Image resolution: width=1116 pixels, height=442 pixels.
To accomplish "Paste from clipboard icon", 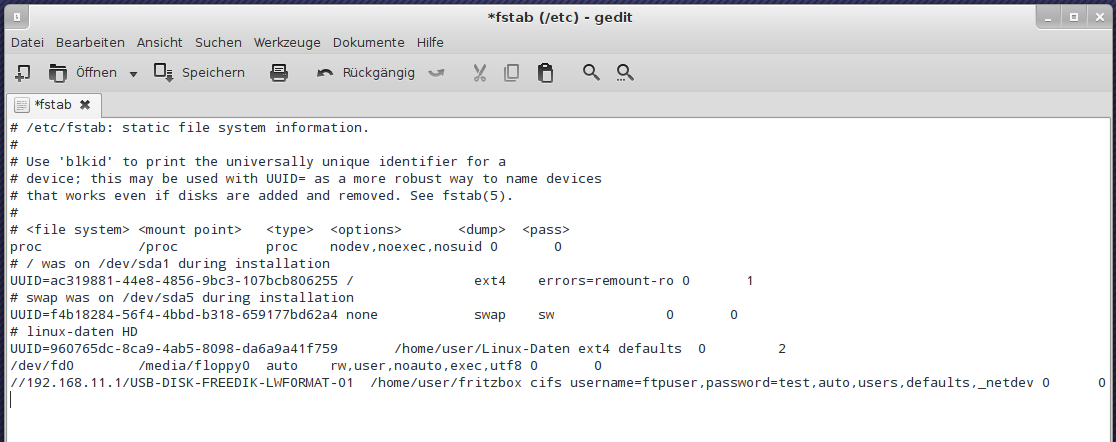I will point(545,73).
